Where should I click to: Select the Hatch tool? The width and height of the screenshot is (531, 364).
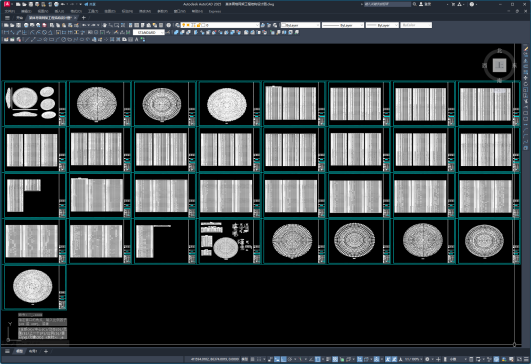111,40
